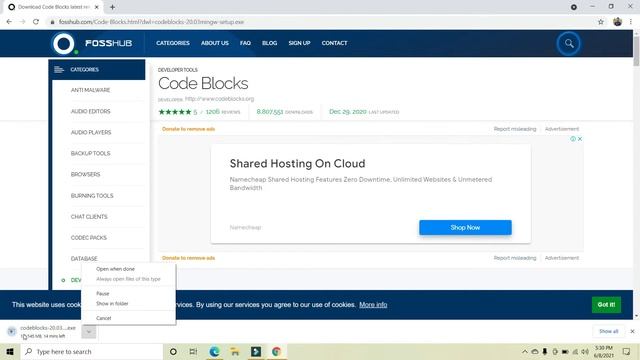Click Show all downloads
Viewport: 640px width, 360px height.
[x=609, y=331]
